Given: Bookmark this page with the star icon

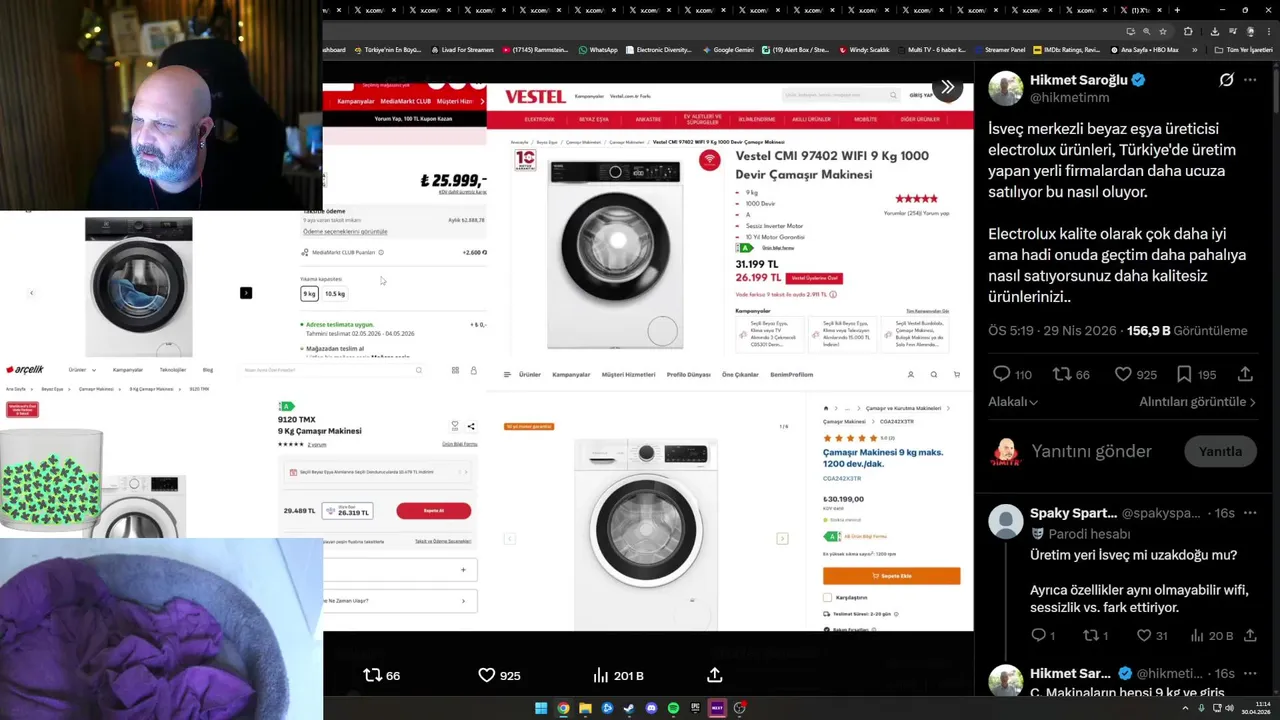Looking at the screenshot, I should (x=1163, y=31).
